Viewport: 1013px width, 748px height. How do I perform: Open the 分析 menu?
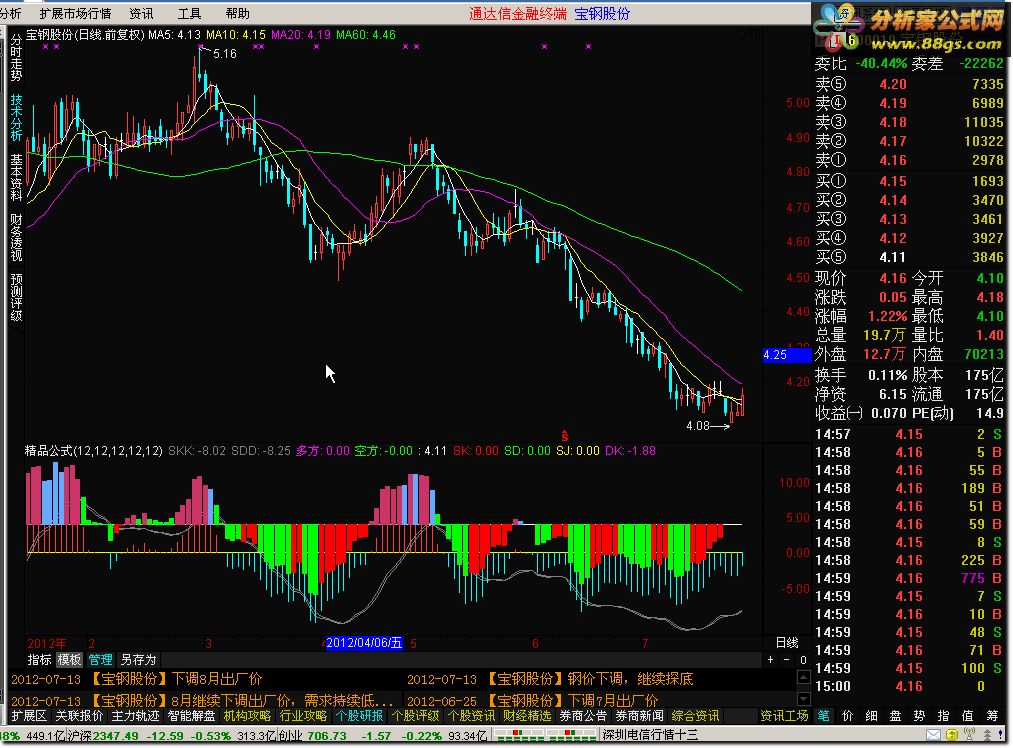[x=10, y=14]
